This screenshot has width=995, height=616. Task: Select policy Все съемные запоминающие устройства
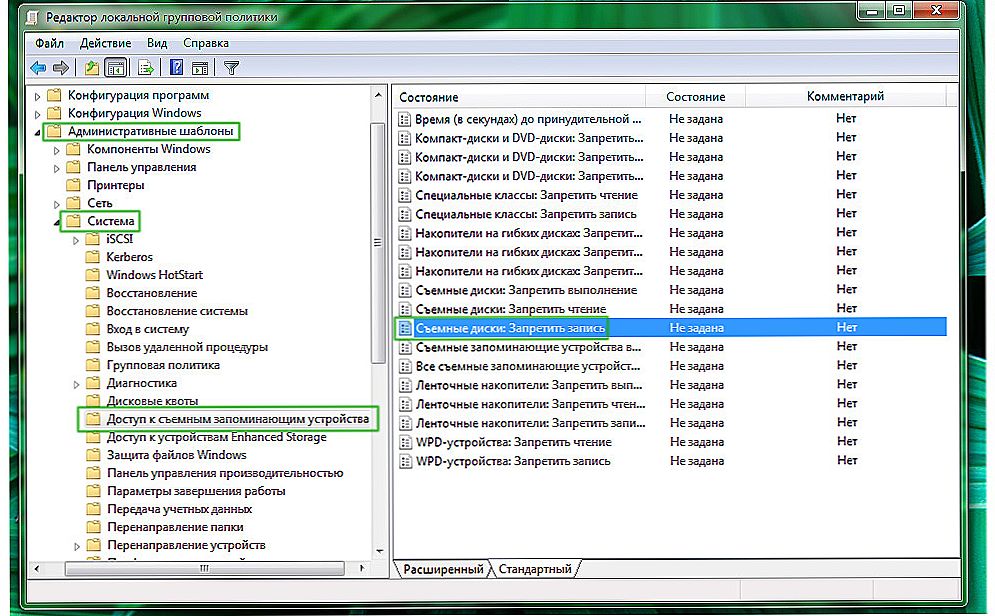click(528, 366)
